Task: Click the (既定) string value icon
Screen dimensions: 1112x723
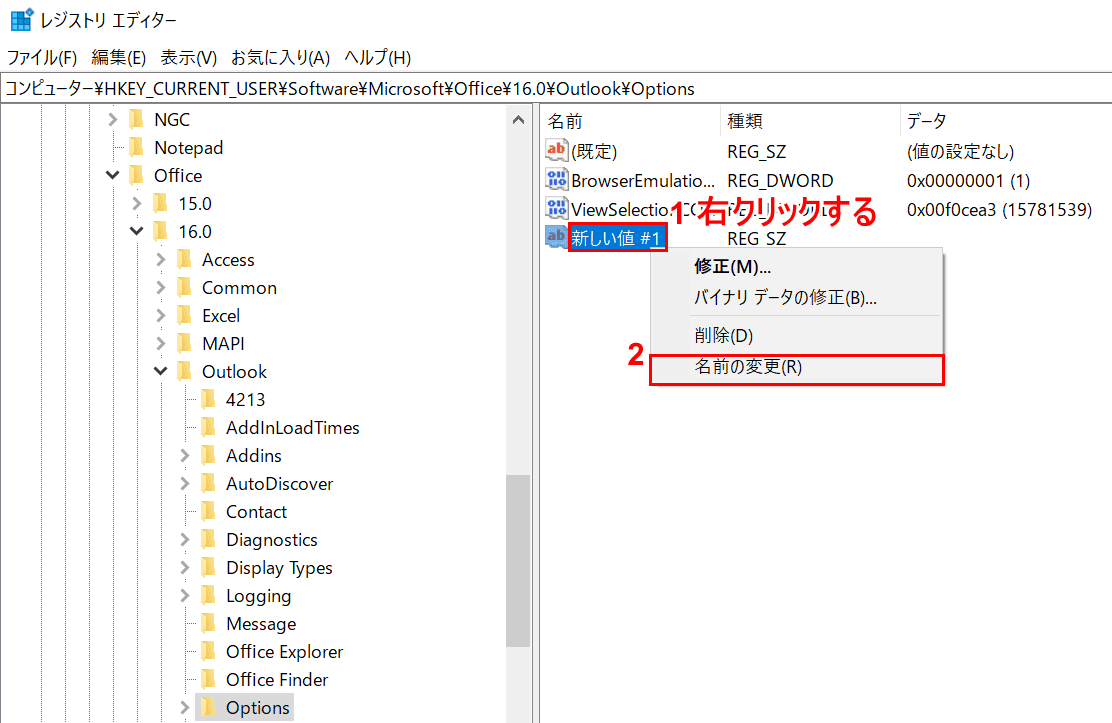Action: tap(556, 151)
